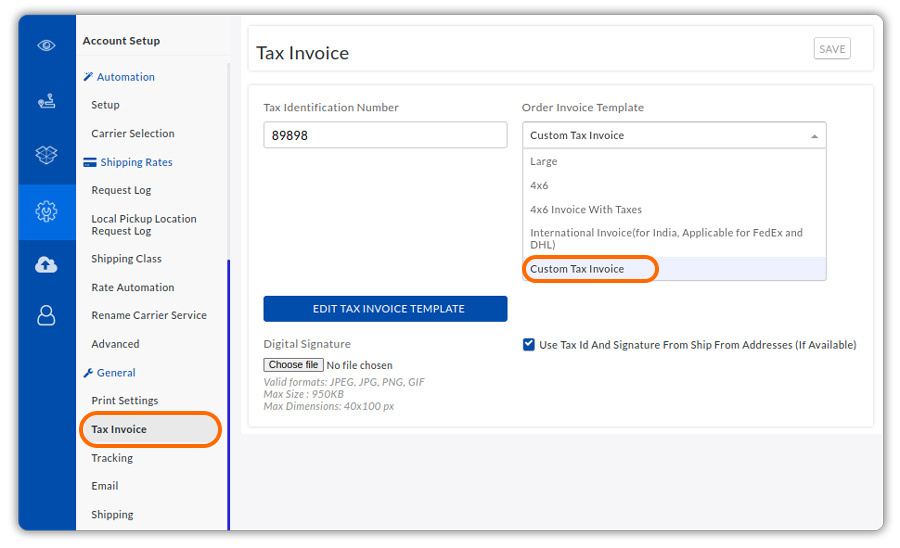Image resolution: width=900 pixels, height=548 pixels.
Task: Select the 4x6 template option
Action: pyautogui.click(x=674, y=185)
